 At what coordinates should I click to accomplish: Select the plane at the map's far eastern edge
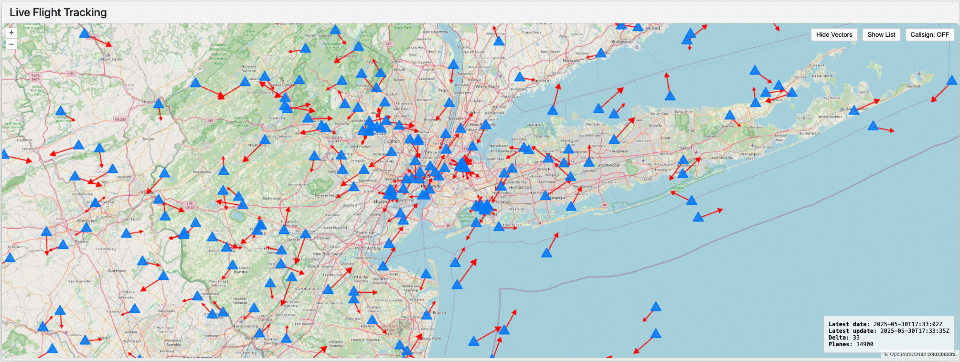click(951, 80)
